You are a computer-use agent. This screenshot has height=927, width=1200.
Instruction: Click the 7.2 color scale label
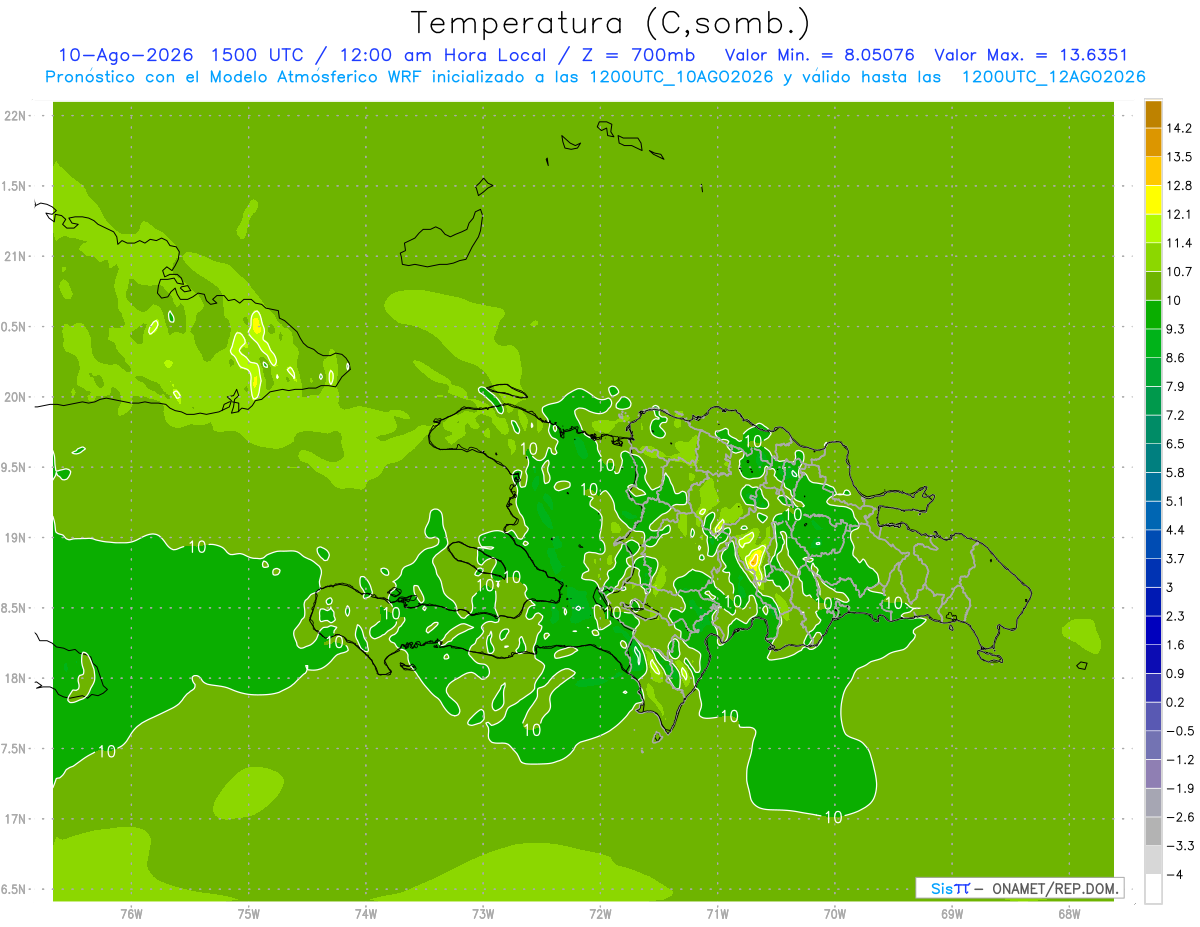1177,415
